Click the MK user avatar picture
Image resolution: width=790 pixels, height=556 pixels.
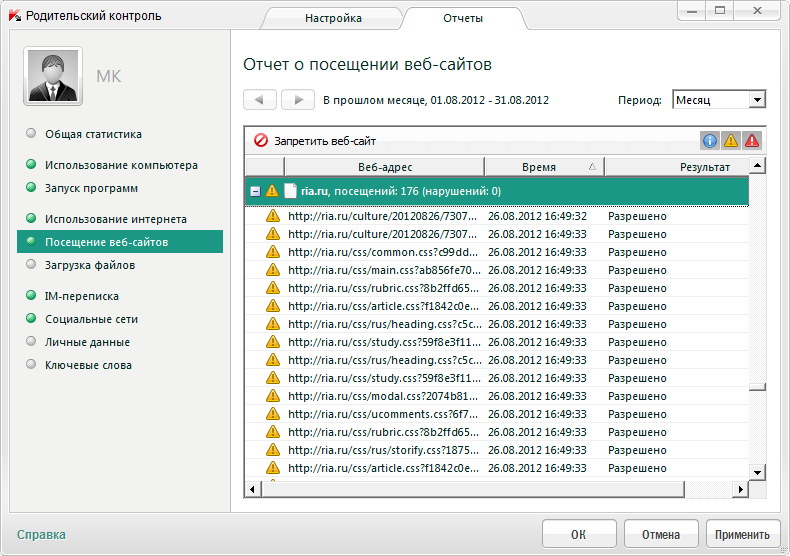[53, 77]
